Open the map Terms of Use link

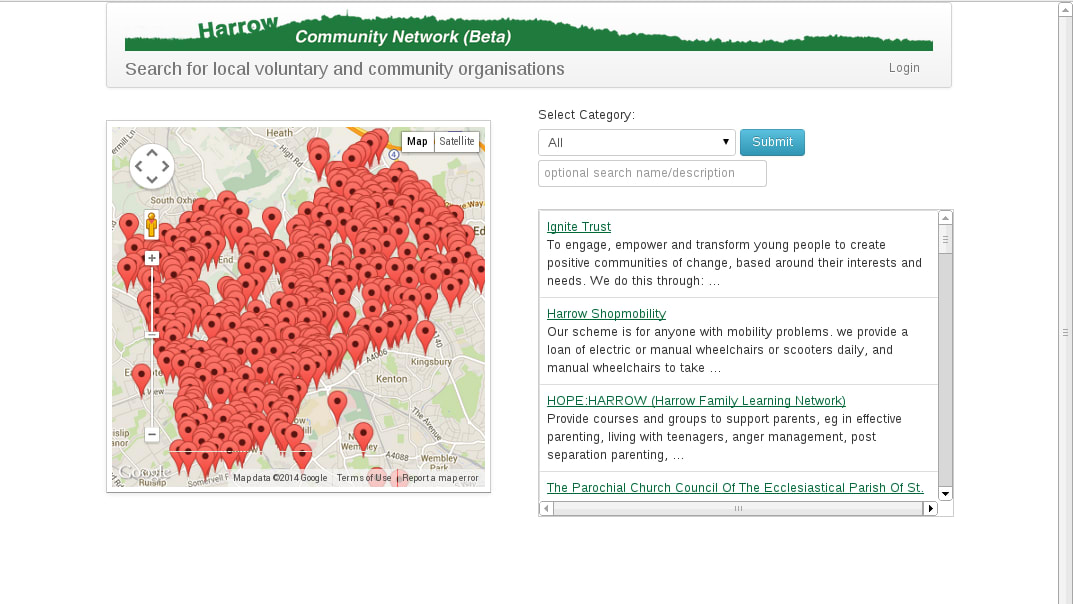[x=363, y=477]
